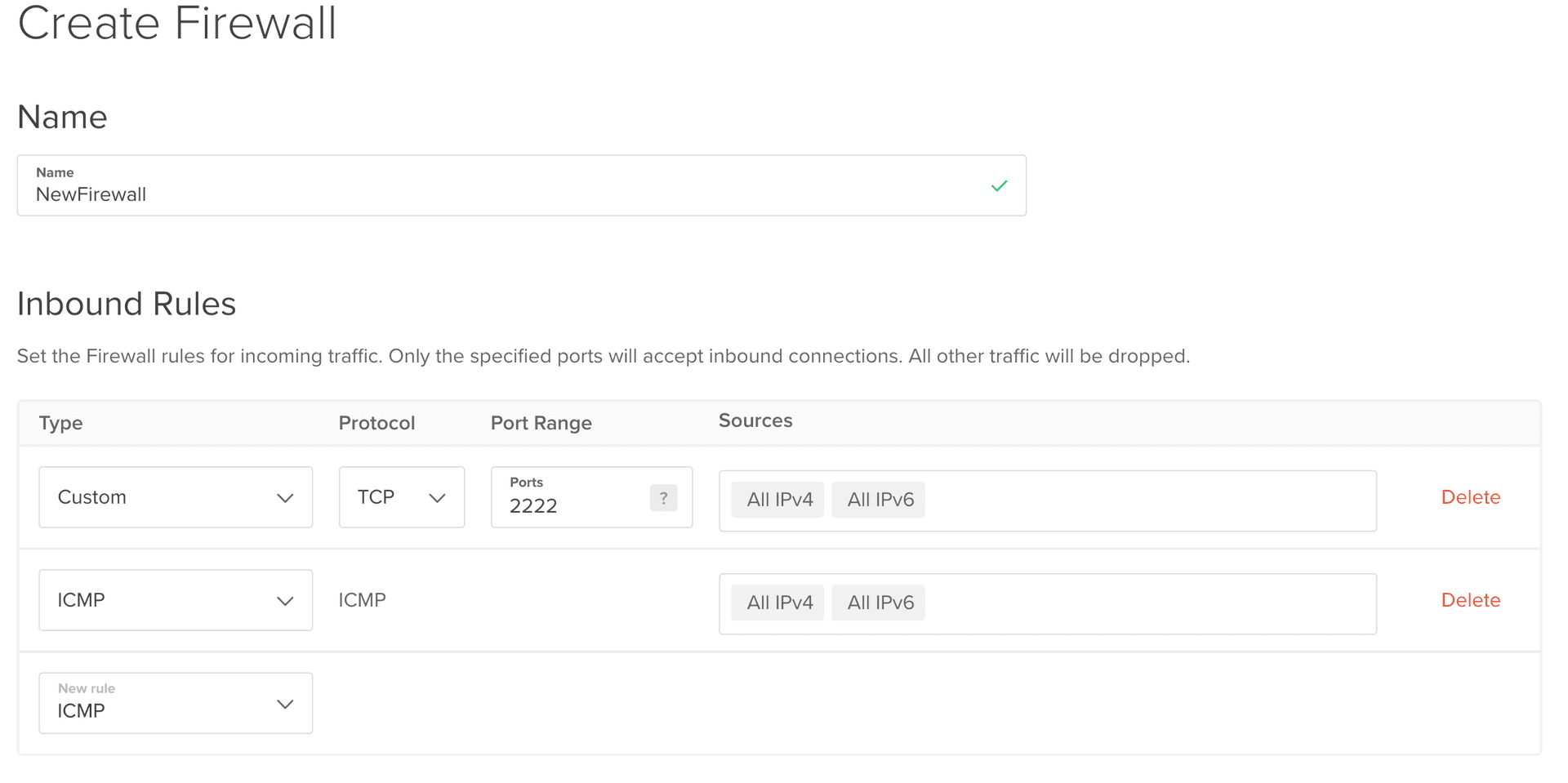
Task: Click the chevron in New rule selector
Action: click(284, 704)
